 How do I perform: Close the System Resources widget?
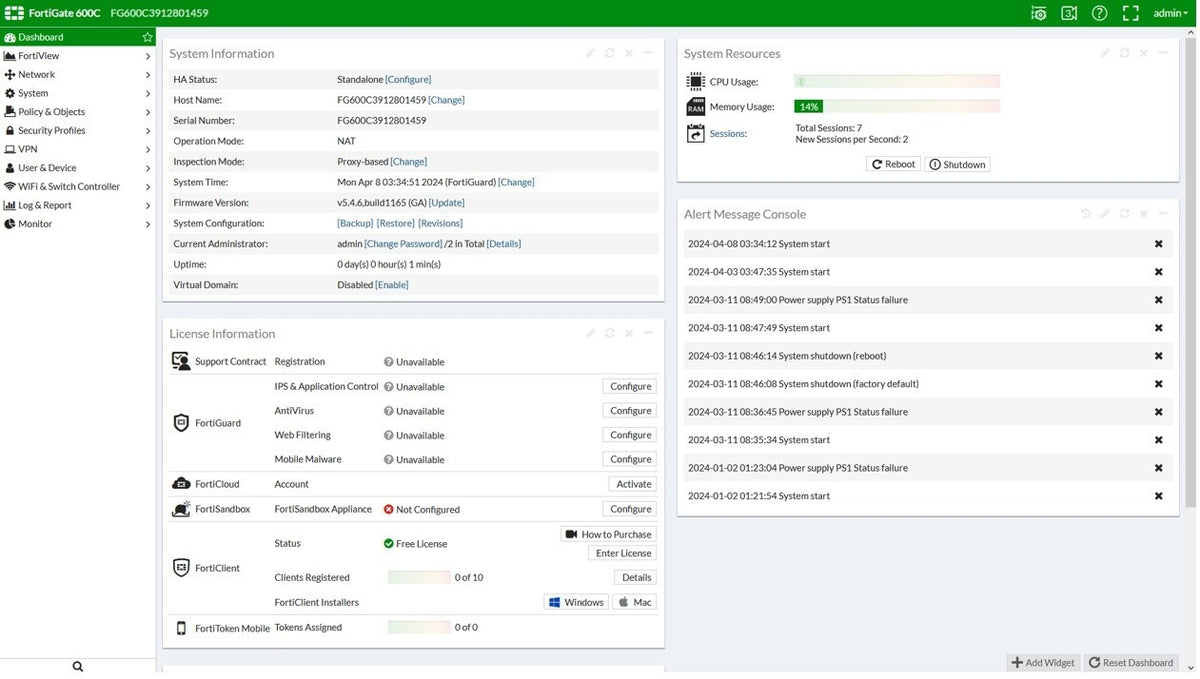1143,53
